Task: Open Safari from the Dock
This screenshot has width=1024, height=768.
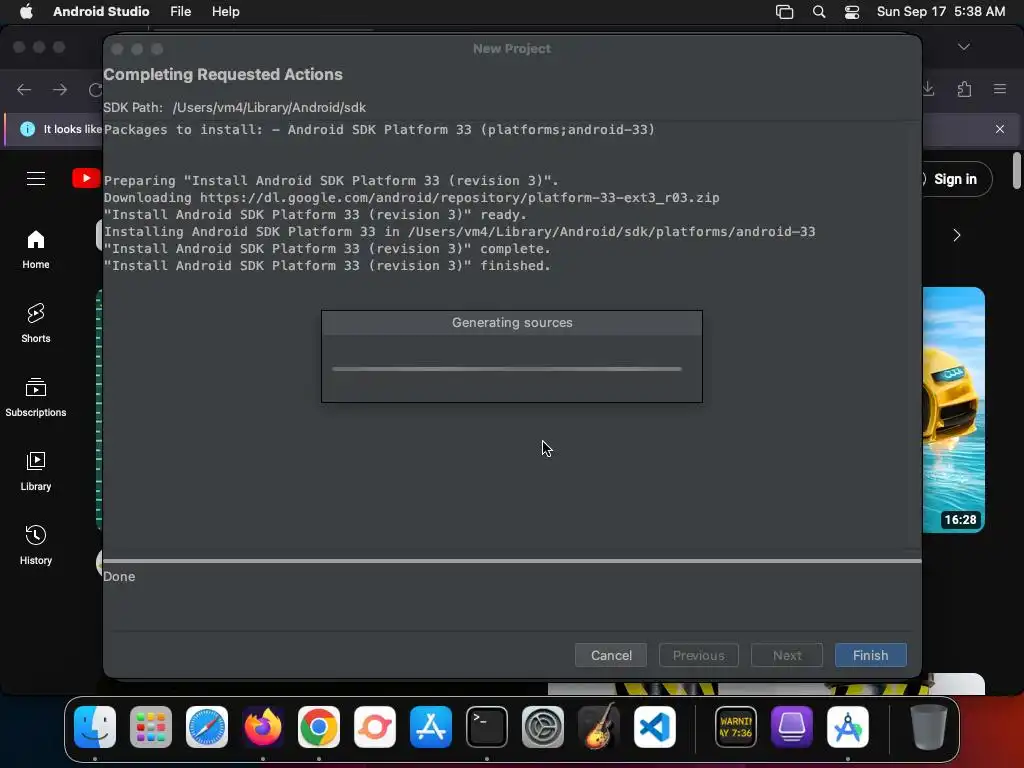Action: pyautogui.click(x=207, y=727)
